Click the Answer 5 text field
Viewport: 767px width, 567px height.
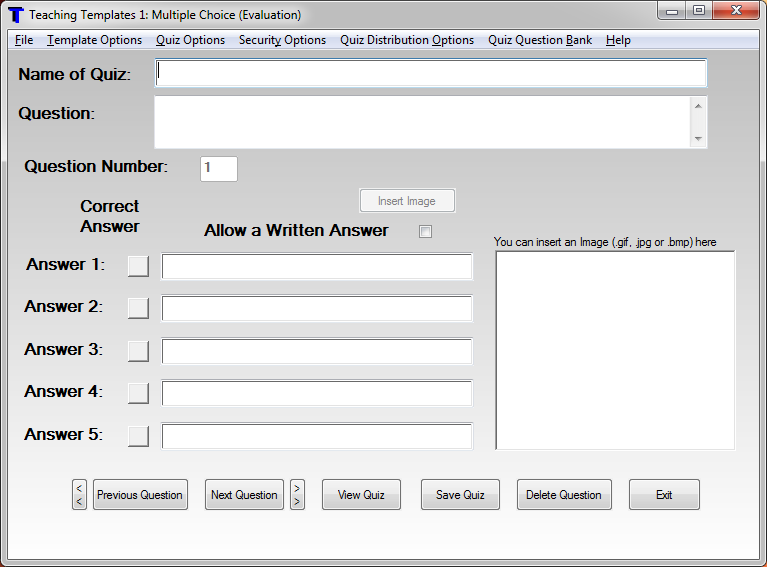tap(317, 436)
